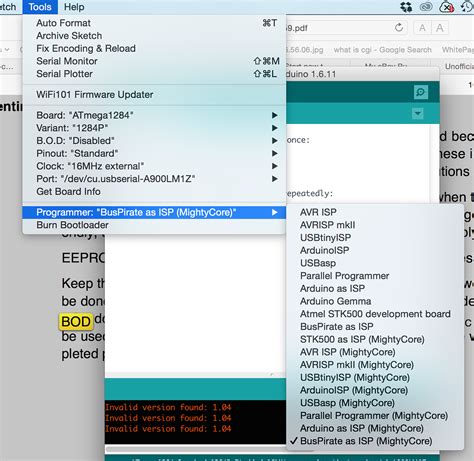Select Arduino Gemma programmer
Screen dimensions: 474x461
[x=375, y=301]
